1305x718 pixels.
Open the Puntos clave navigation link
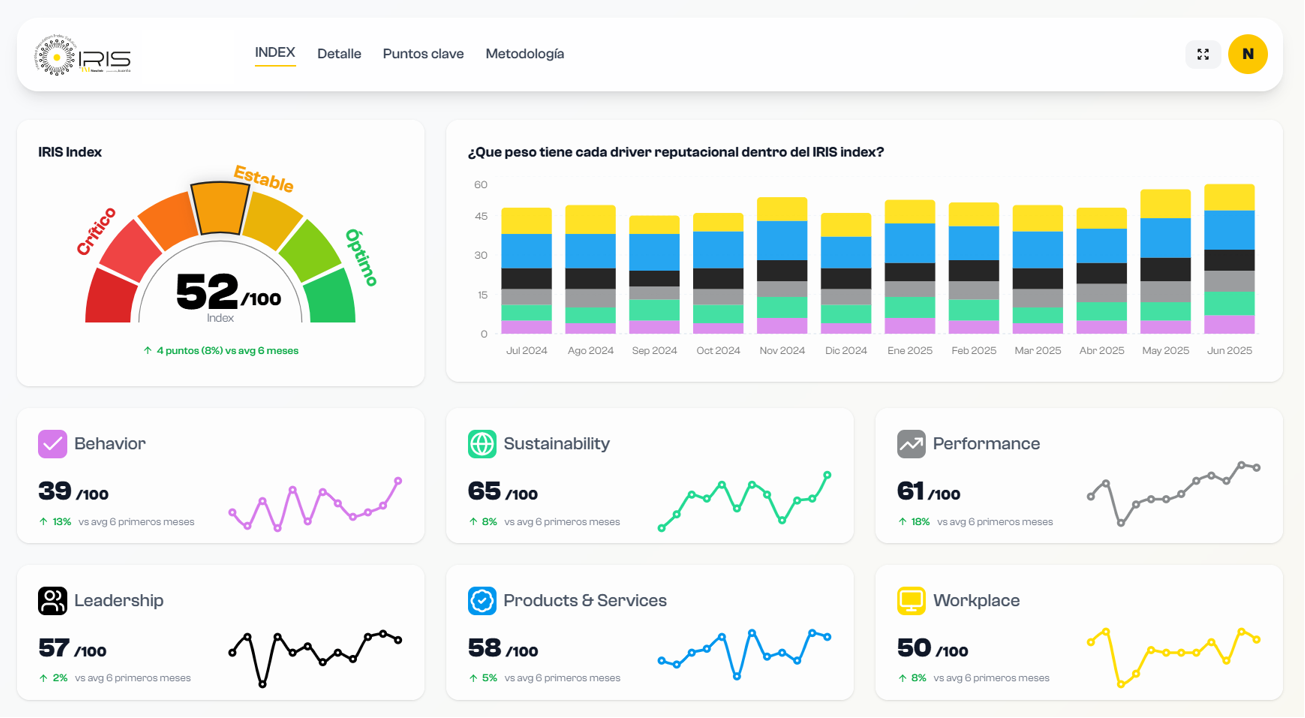click(423, 54)
